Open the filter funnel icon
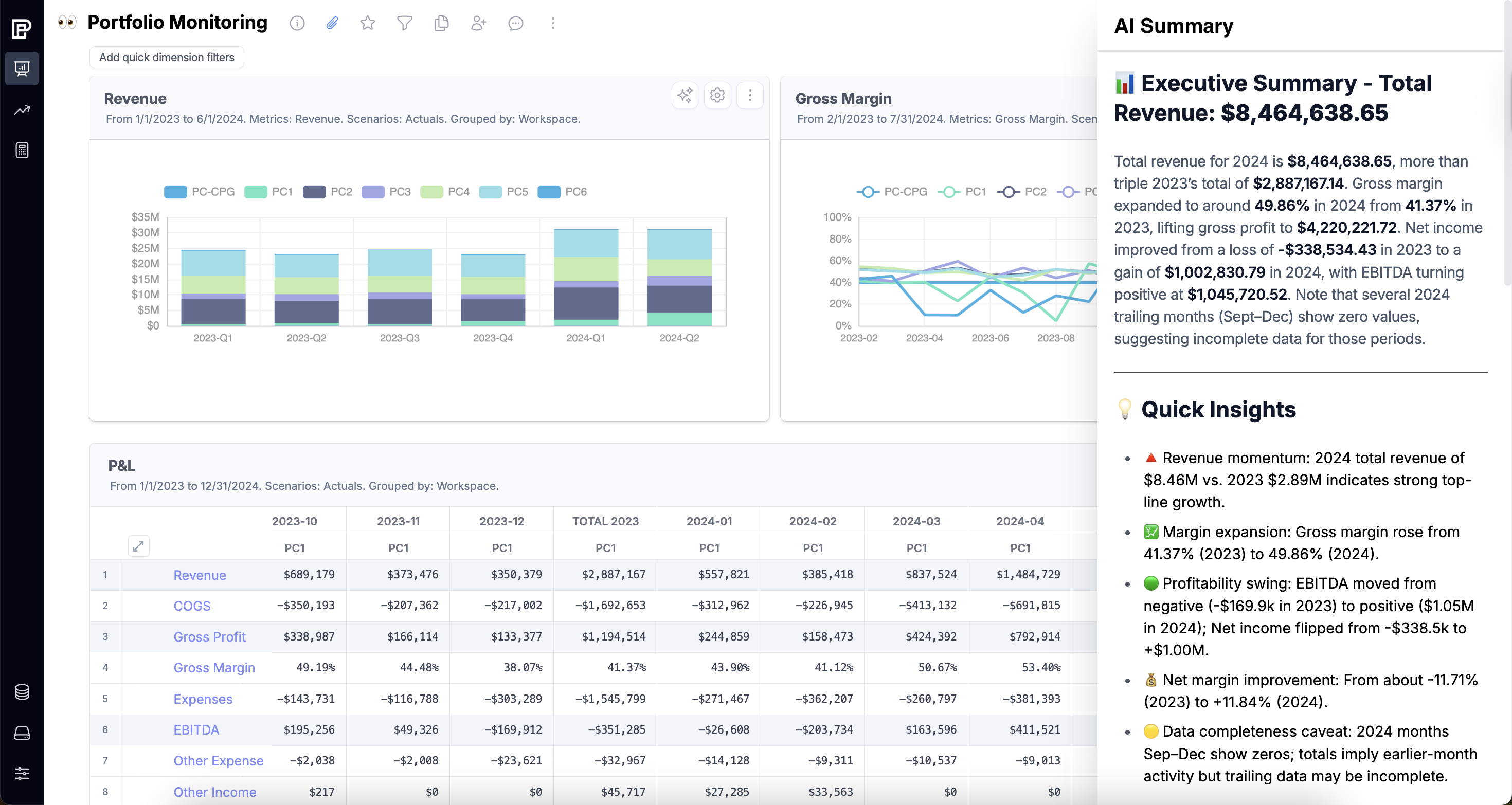The image size is (1512, 805). point(404,24)
